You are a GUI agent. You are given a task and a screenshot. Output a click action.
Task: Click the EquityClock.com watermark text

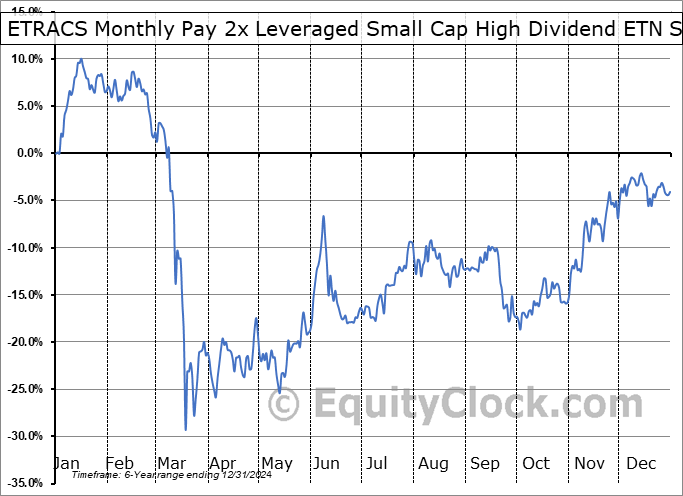(464, 405)
